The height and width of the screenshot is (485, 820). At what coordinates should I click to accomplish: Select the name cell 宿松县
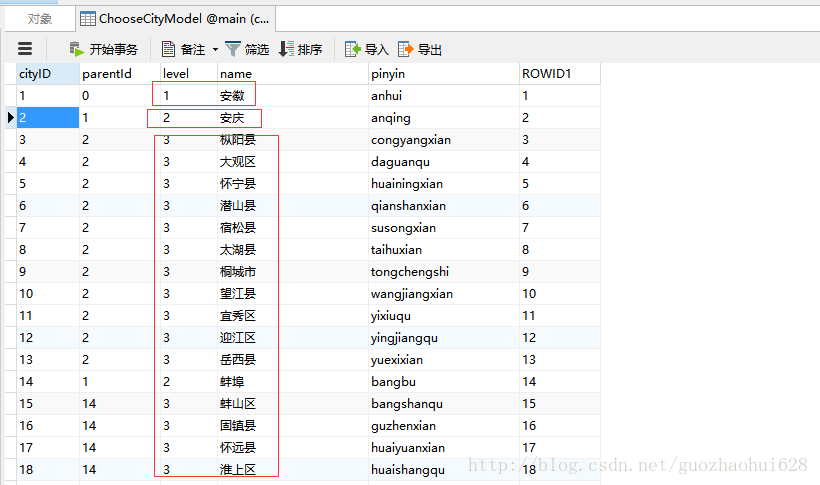coord(293,228)
